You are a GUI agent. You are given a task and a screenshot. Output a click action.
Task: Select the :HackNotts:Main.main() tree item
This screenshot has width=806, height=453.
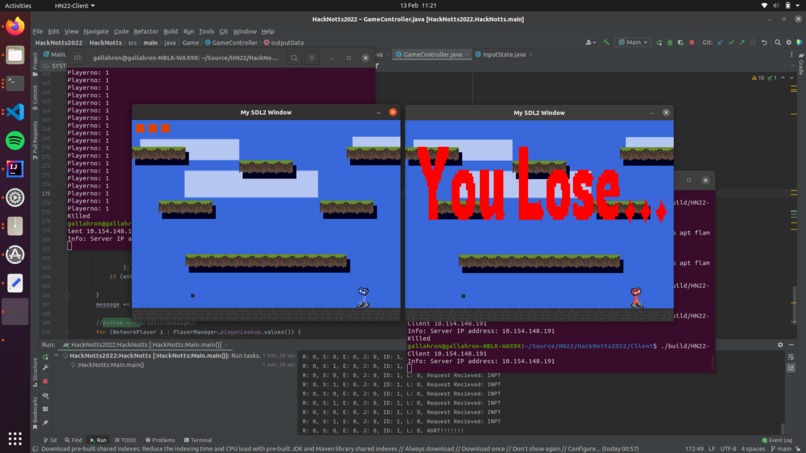click(x=111, y=365)
